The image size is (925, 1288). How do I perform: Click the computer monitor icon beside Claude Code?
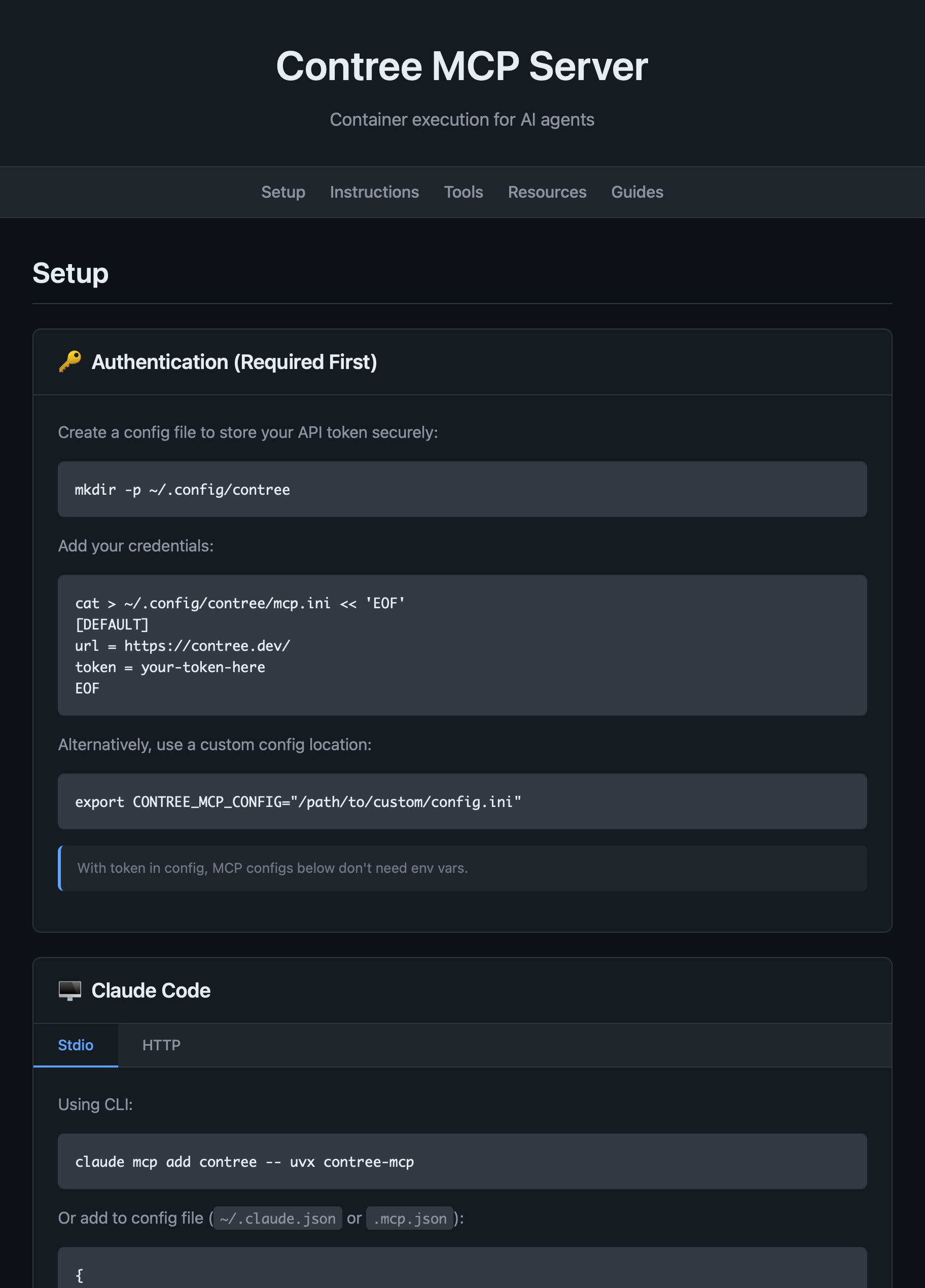click(x=70, y=990)
